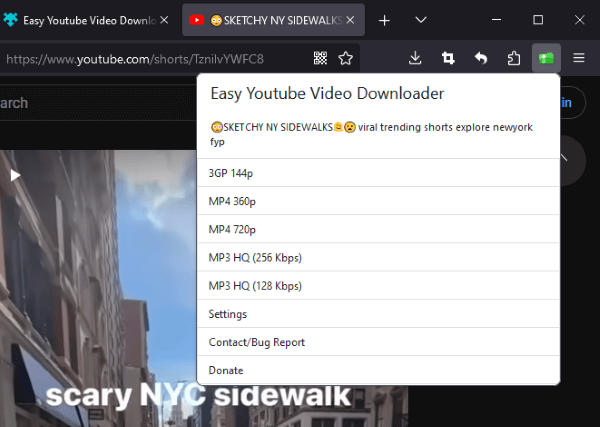Bookmark this page with the star icon
This screenshot has width=600, height=427.
(346, 58)
